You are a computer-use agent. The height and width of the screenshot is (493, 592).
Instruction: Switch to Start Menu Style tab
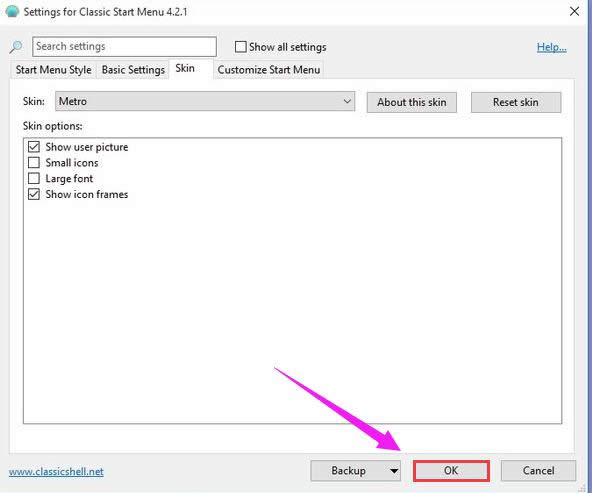[53, 70]
